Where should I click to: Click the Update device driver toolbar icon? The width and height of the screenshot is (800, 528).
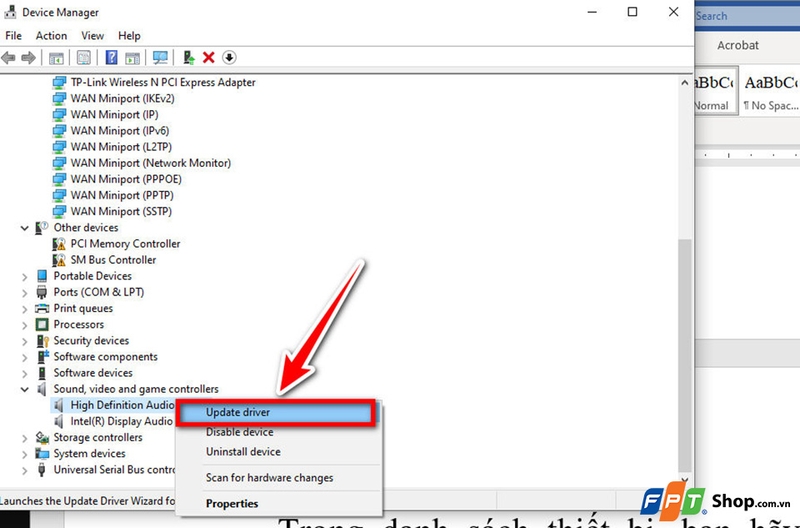(x=189, y=58)
